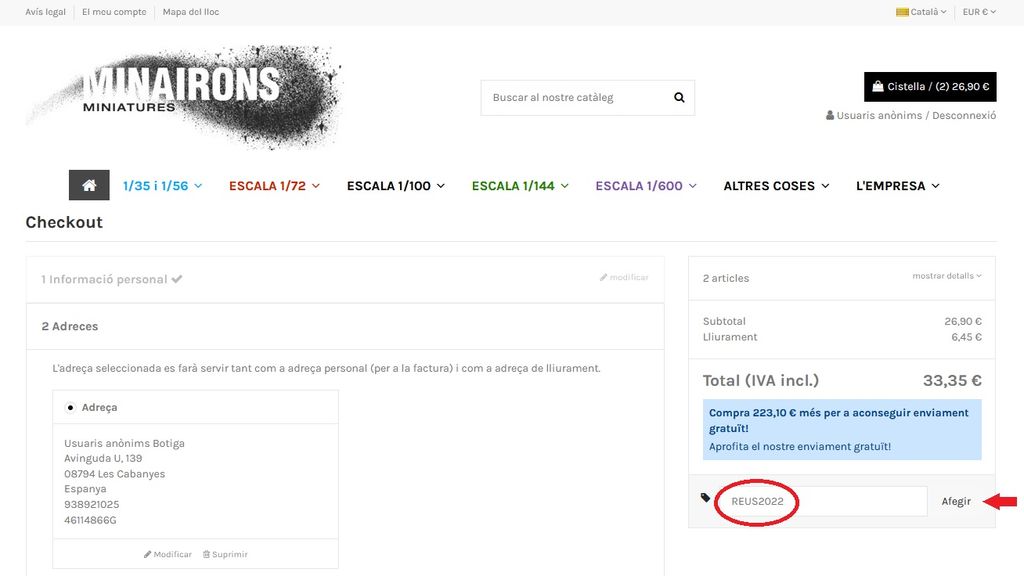This screenshot has width=1024, height=576.
Task: Select the Adreça radio button
Action: tap(71, 408)
